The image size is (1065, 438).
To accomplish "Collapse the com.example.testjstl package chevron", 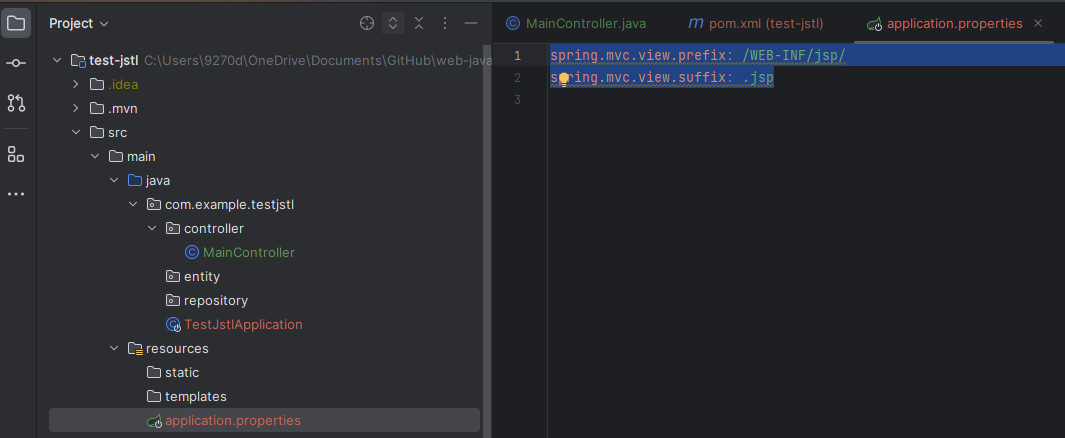I will coord(133,204).
